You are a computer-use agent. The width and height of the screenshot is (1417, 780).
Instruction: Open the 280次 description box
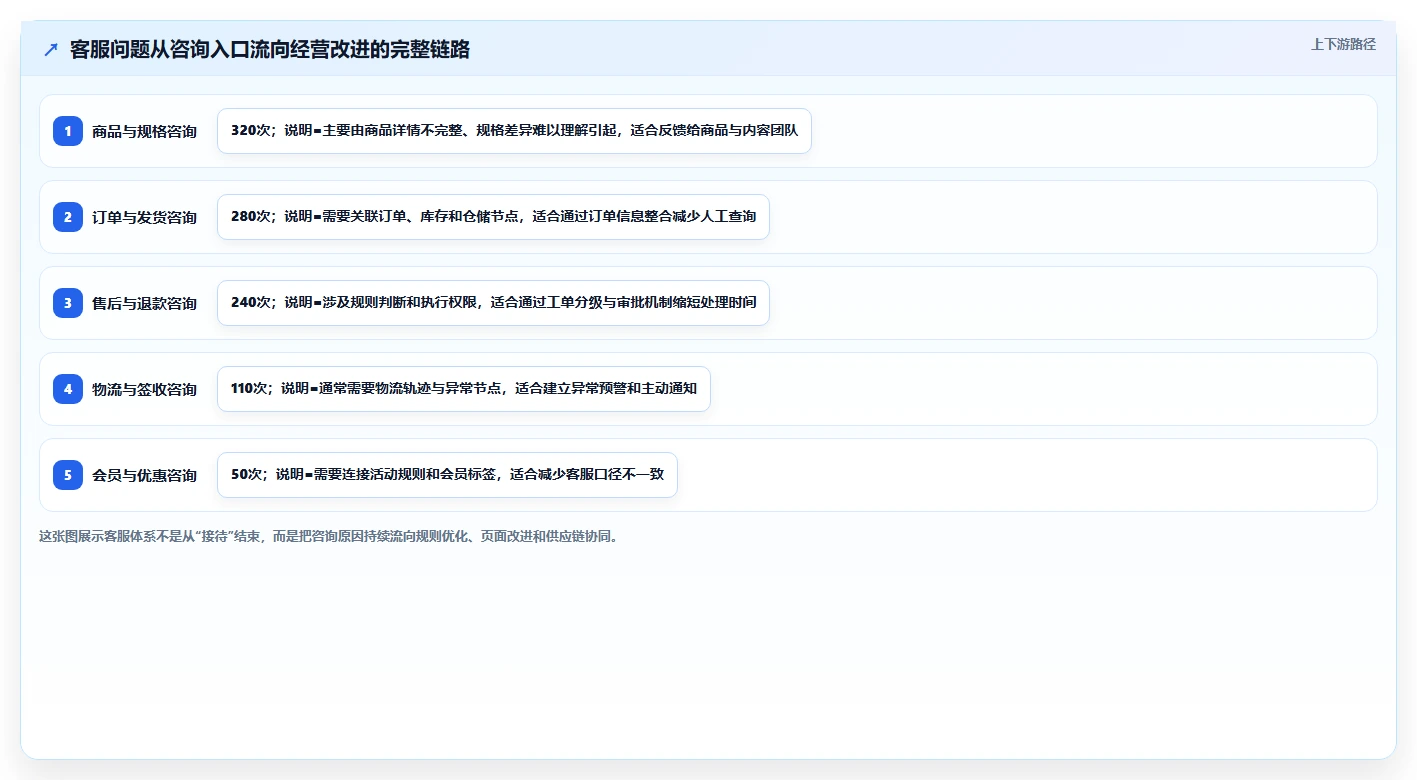pos(493,217)
